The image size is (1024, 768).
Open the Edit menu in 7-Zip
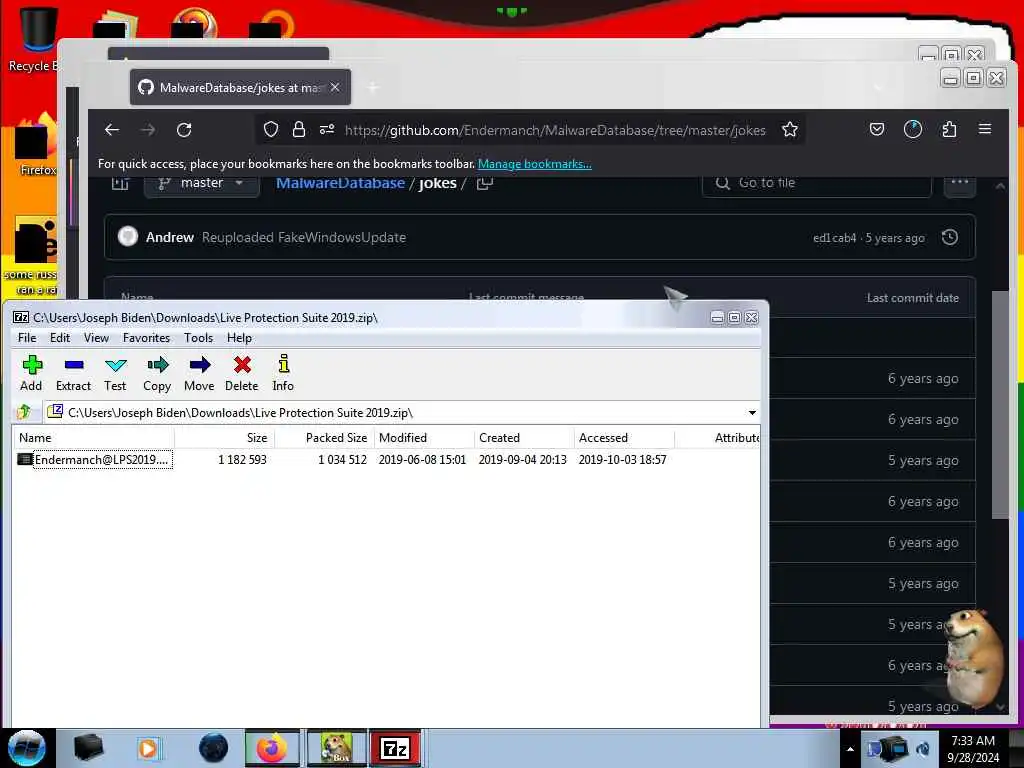click(59, 338)
